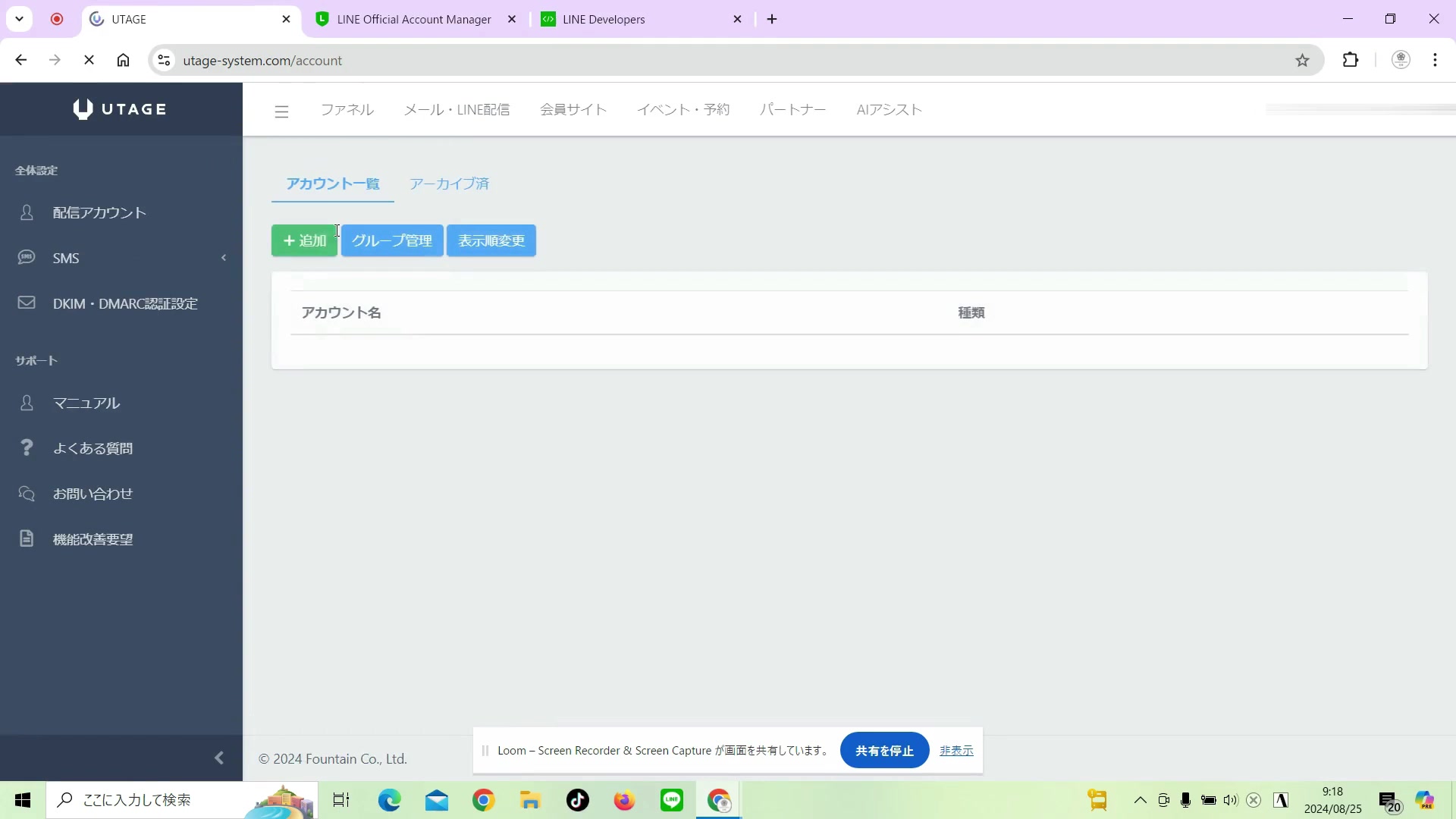The height and width of the screenshot is (819, 1456).
Task: Open お問い合わせ chat bubble icon
Action: coord(26,493)
